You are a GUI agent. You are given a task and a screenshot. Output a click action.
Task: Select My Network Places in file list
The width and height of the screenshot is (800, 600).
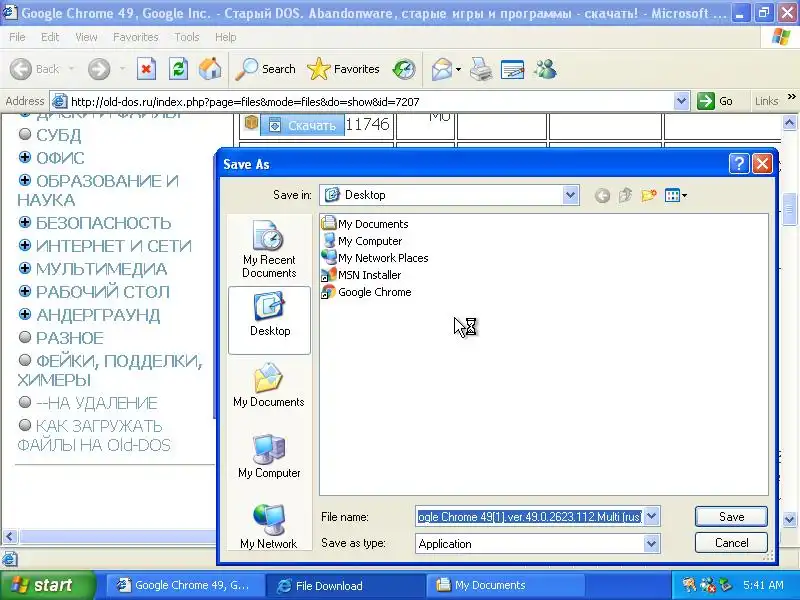(x=374, y=258)
